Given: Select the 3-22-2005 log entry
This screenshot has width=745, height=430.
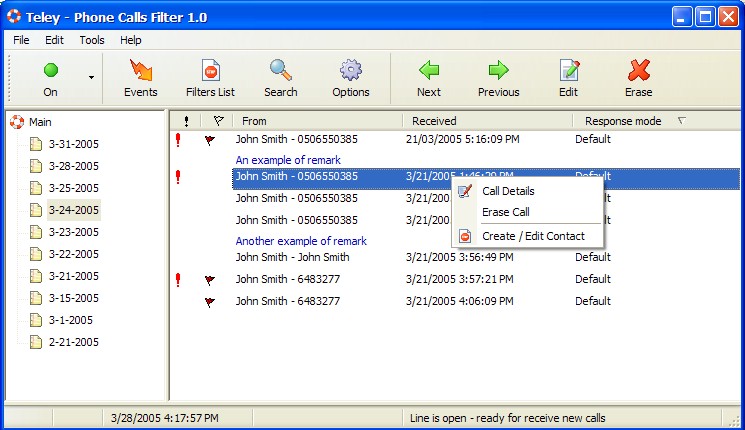Looking at the screenshot, I should (x=74, y=254).
